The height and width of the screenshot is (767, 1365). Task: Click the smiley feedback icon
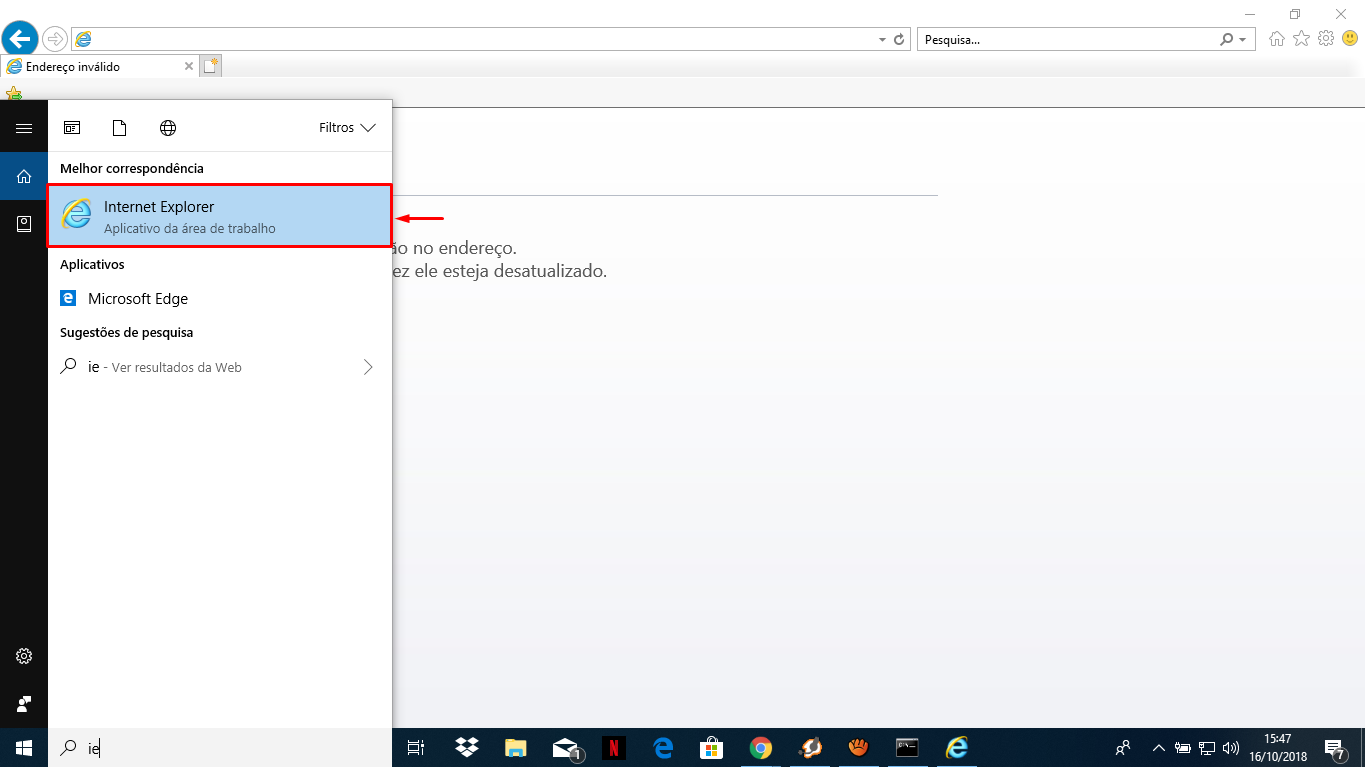point(1349,39)
